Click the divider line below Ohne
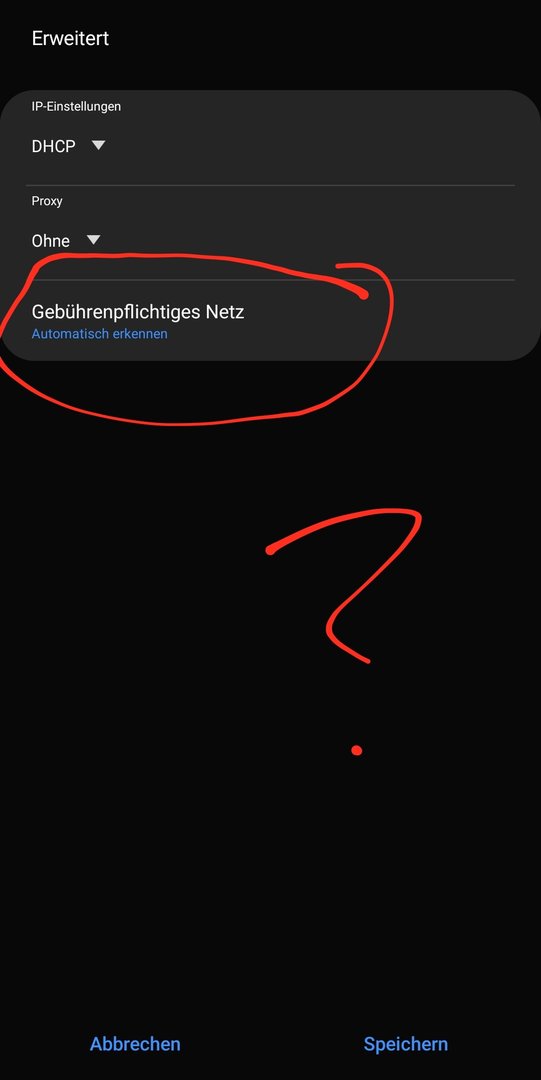The height and width of the screenshot is (1080, 541). (270, 280)
